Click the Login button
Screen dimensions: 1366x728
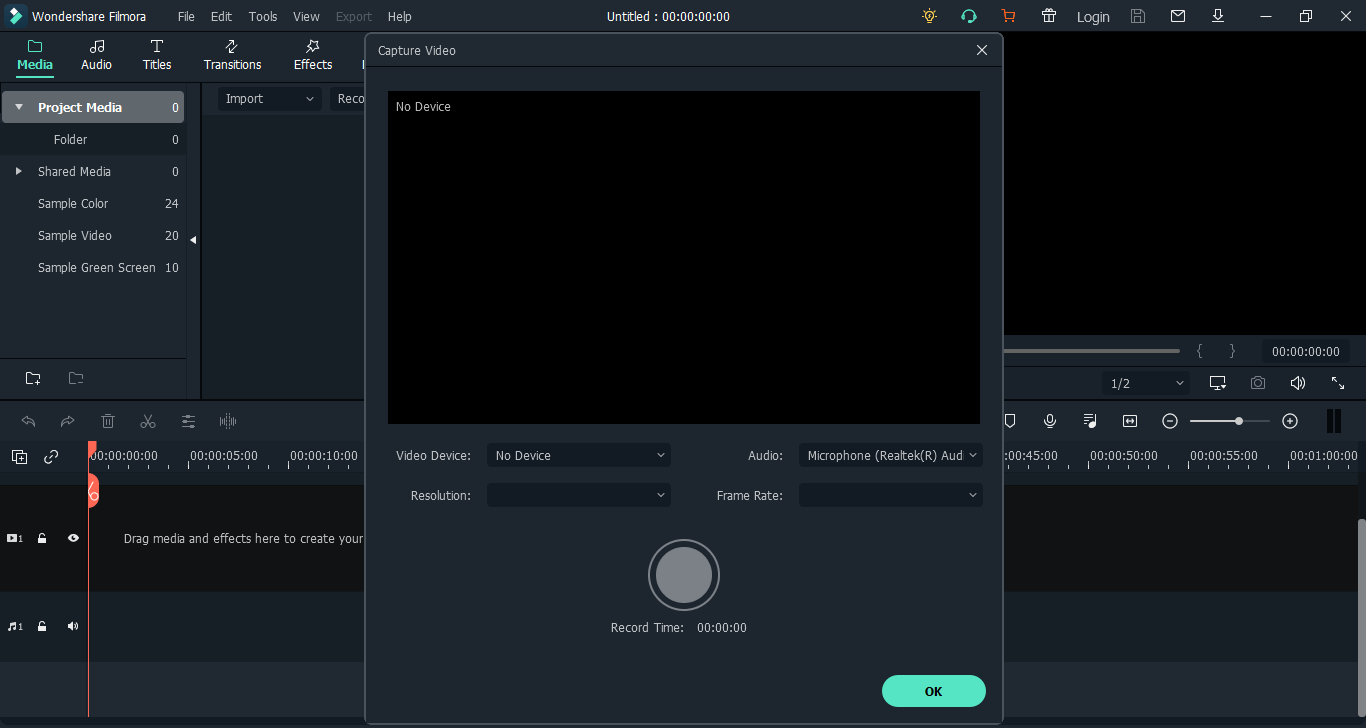tap(1093, 17)
